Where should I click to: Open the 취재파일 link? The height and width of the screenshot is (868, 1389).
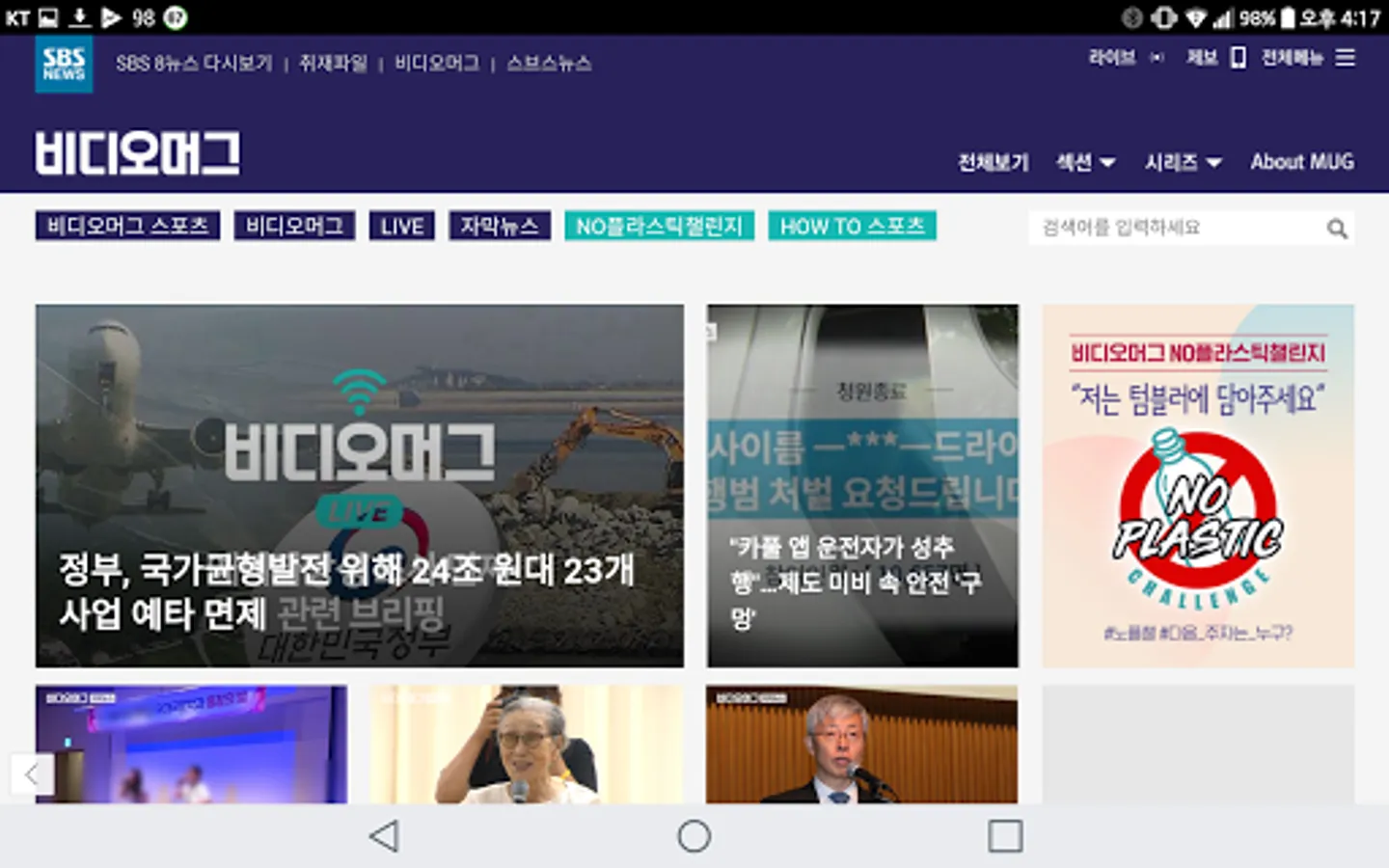coord(333,64)
